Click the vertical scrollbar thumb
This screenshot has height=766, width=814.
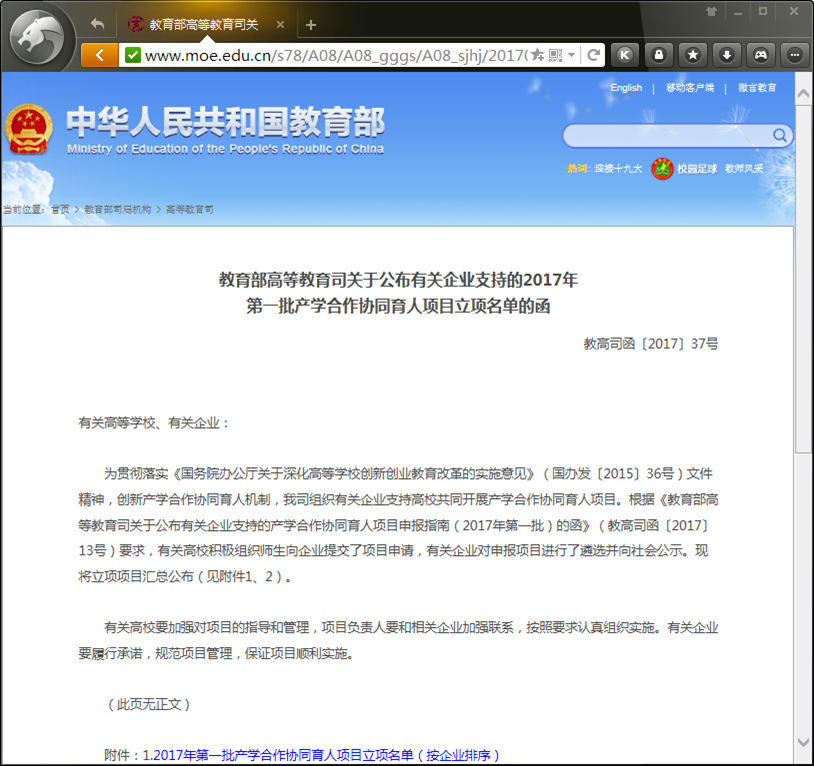(803, 279)
